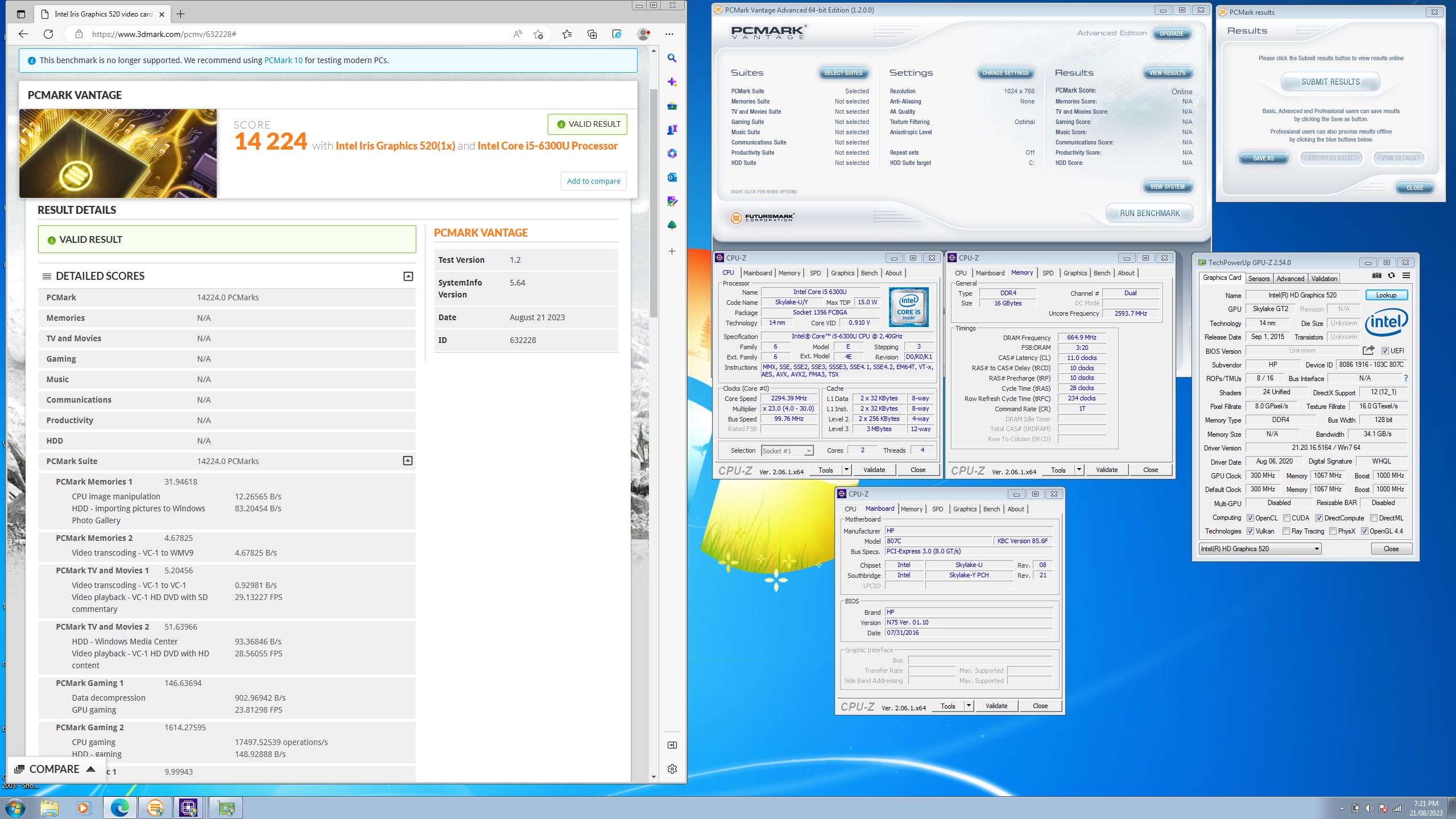Open the Windows Start orb
The width and height of the screenshot is (1456, 819).
(14, 808)
